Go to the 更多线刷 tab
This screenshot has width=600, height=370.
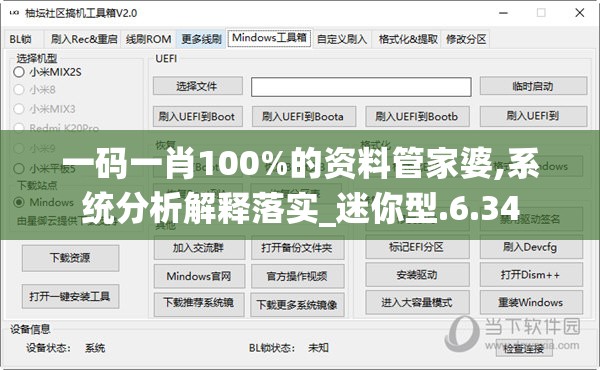201,39
